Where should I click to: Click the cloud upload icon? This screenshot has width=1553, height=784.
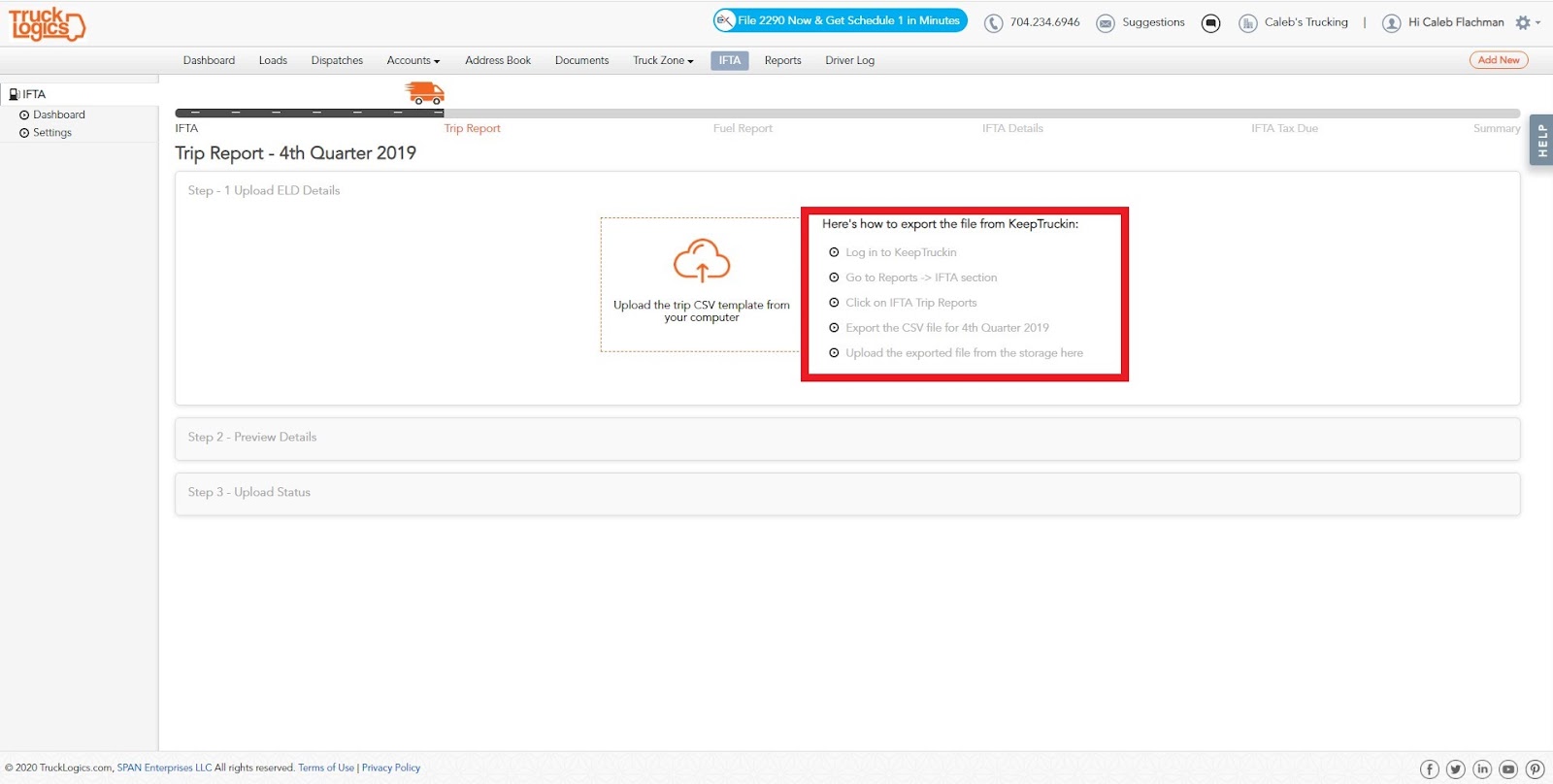point(702,260)
